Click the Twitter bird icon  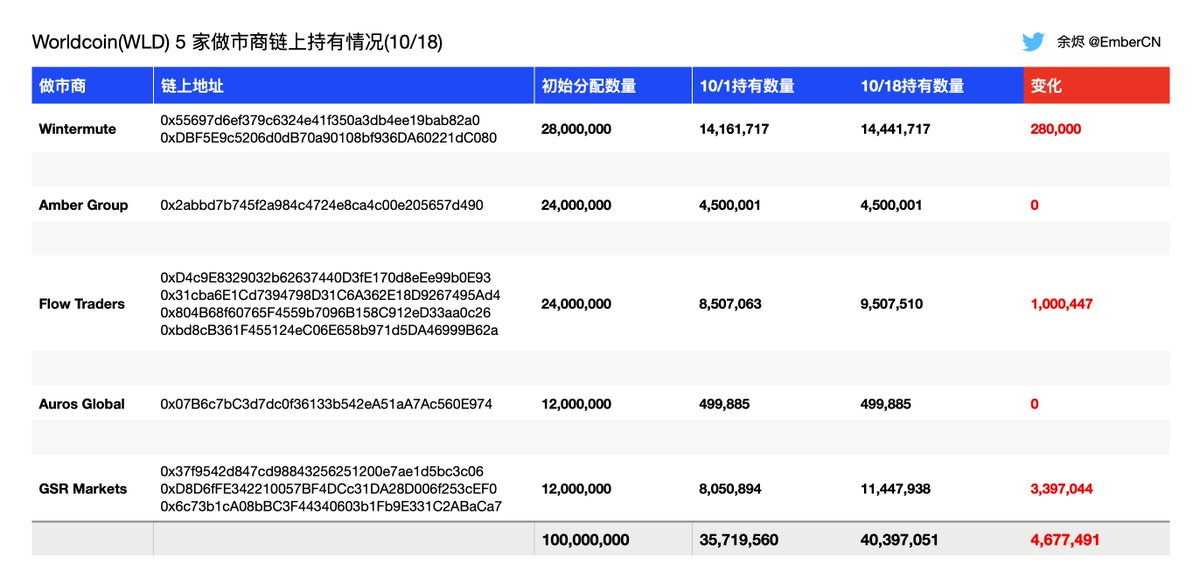pos(1033,42)
